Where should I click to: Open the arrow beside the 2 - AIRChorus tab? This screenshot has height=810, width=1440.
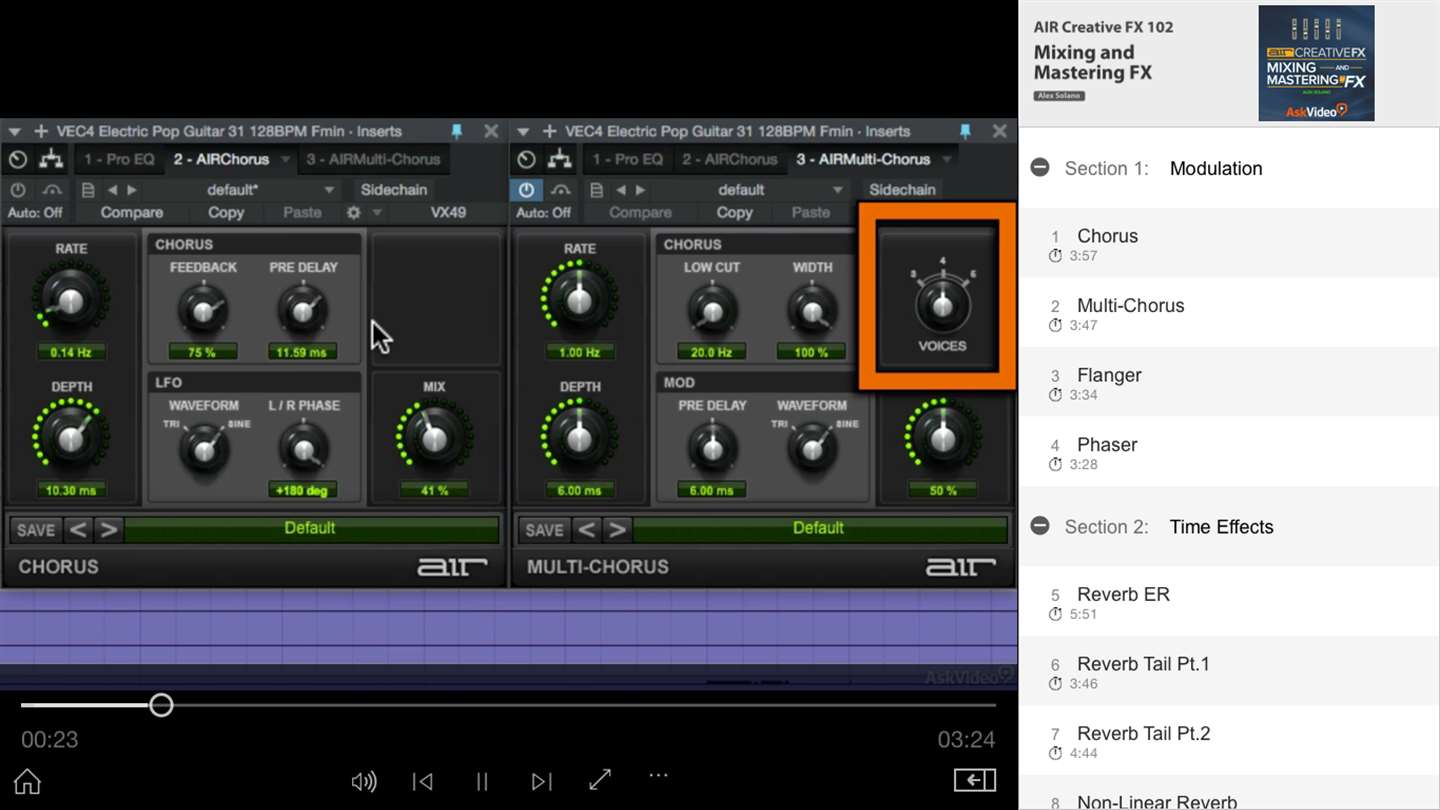[x=285, y=159]
